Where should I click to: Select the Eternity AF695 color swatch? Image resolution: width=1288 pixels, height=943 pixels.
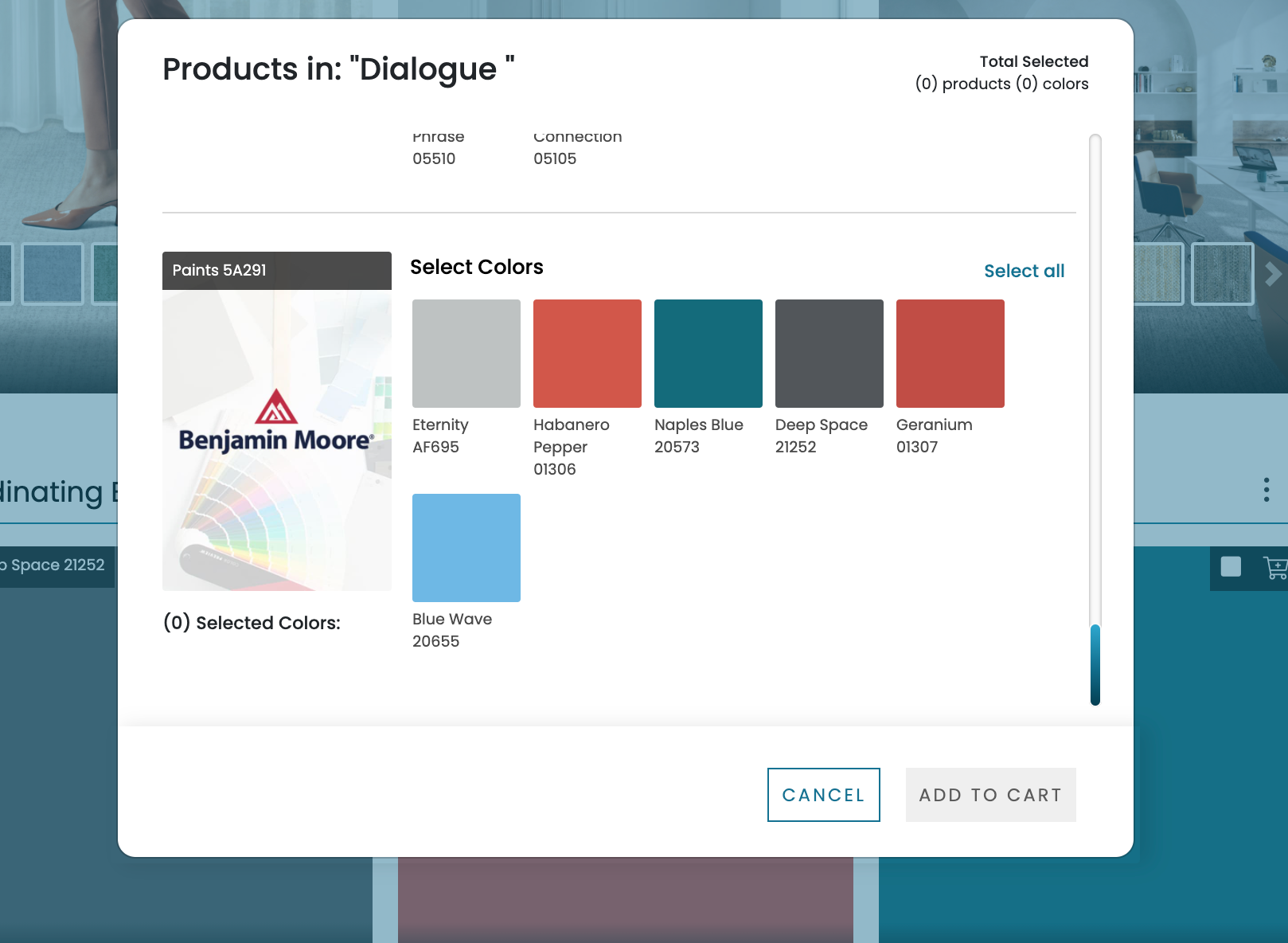tap(466, 354)
